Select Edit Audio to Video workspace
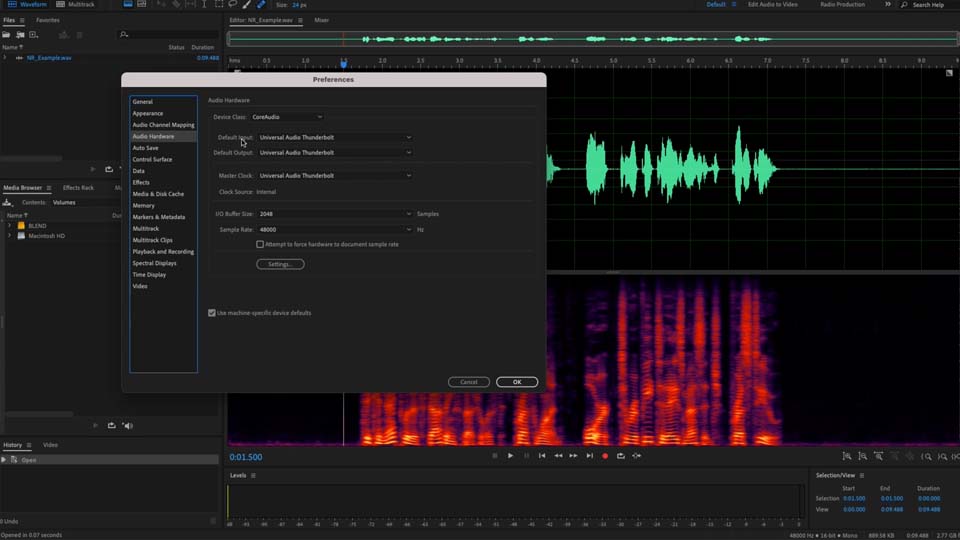 [773, 4]
